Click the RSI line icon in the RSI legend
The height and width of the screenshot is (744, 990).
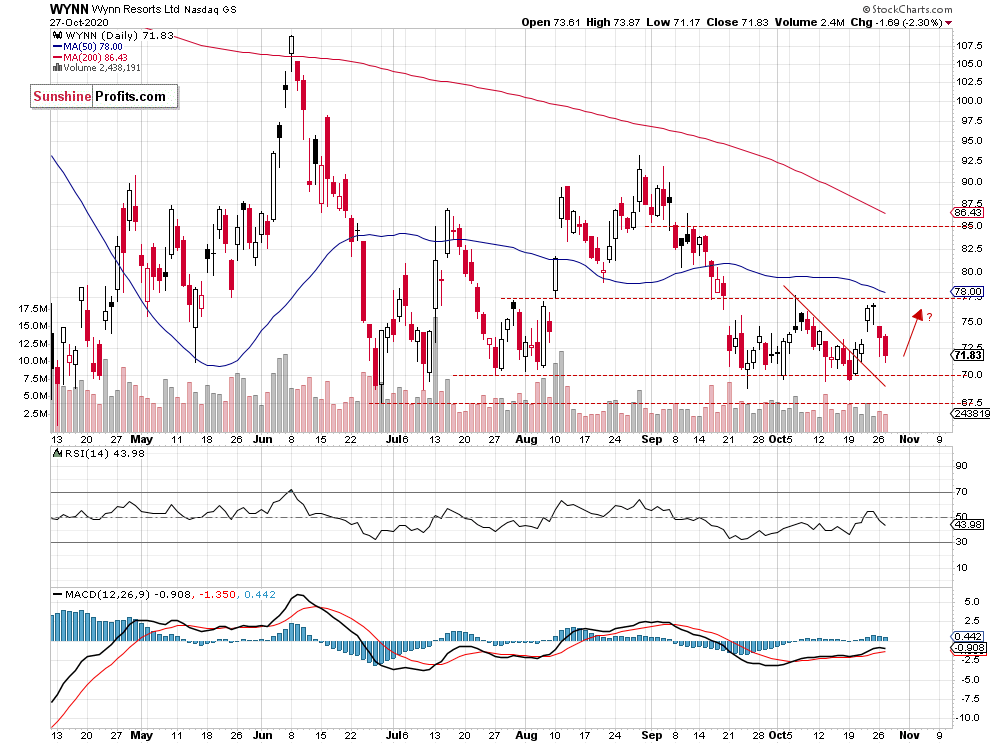click(57, 453)
